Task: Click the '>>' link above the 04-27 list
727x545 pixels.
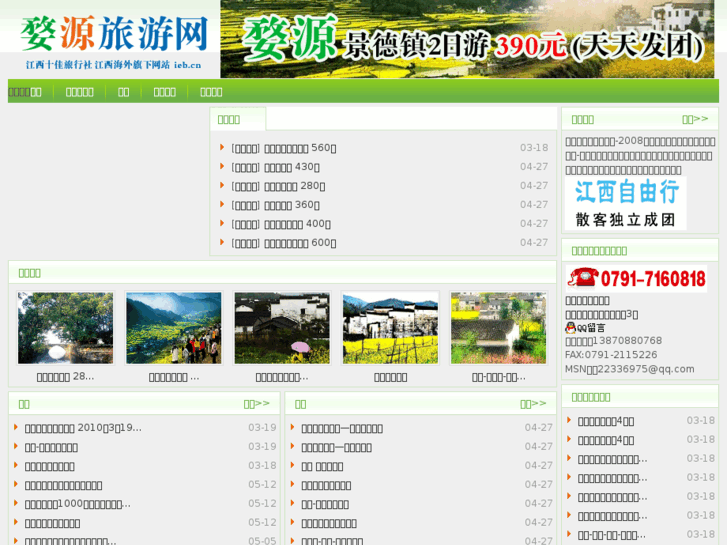Action: click(533, 404)
